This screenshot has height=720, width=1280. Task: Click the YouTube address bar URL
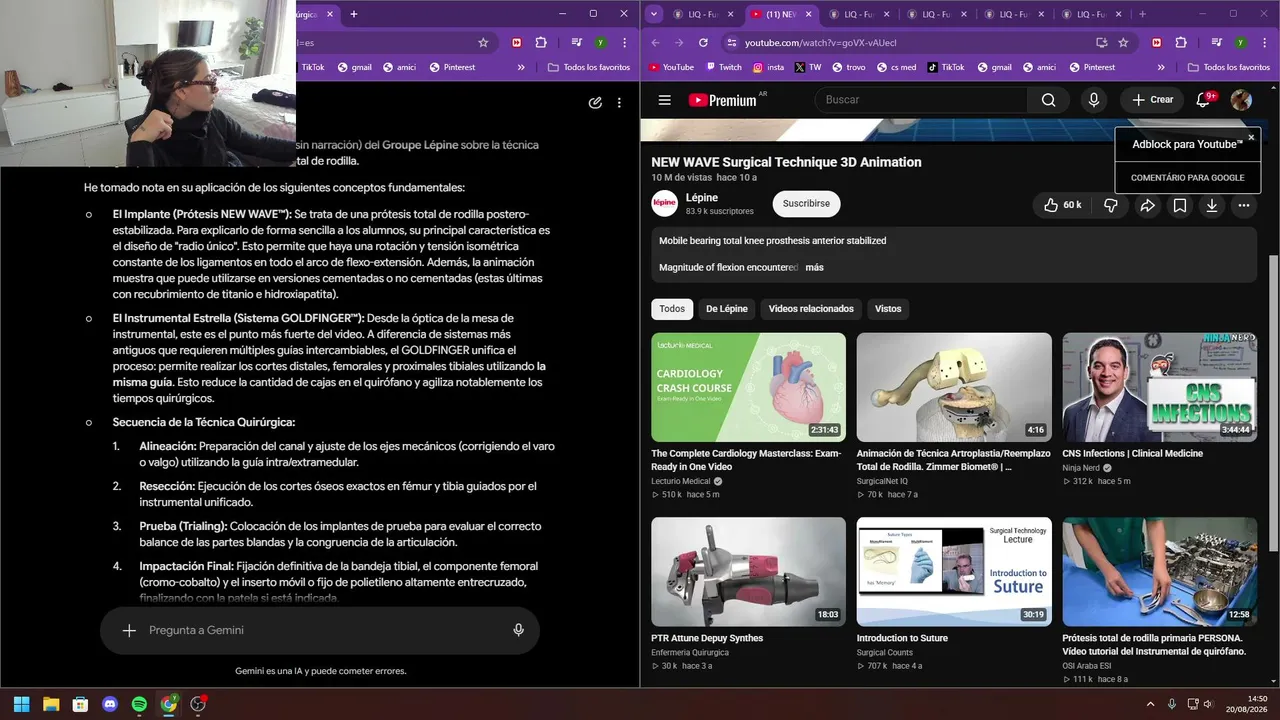pos(820,43)
